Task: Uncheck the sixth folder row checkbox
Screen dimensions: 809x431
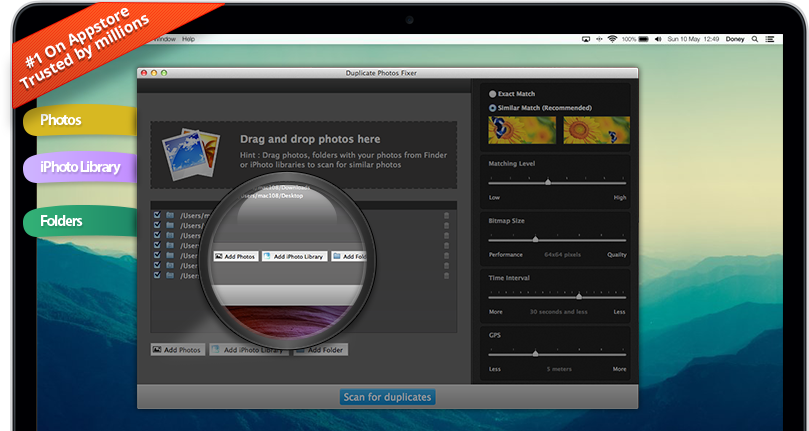Action: coord(157,265)
